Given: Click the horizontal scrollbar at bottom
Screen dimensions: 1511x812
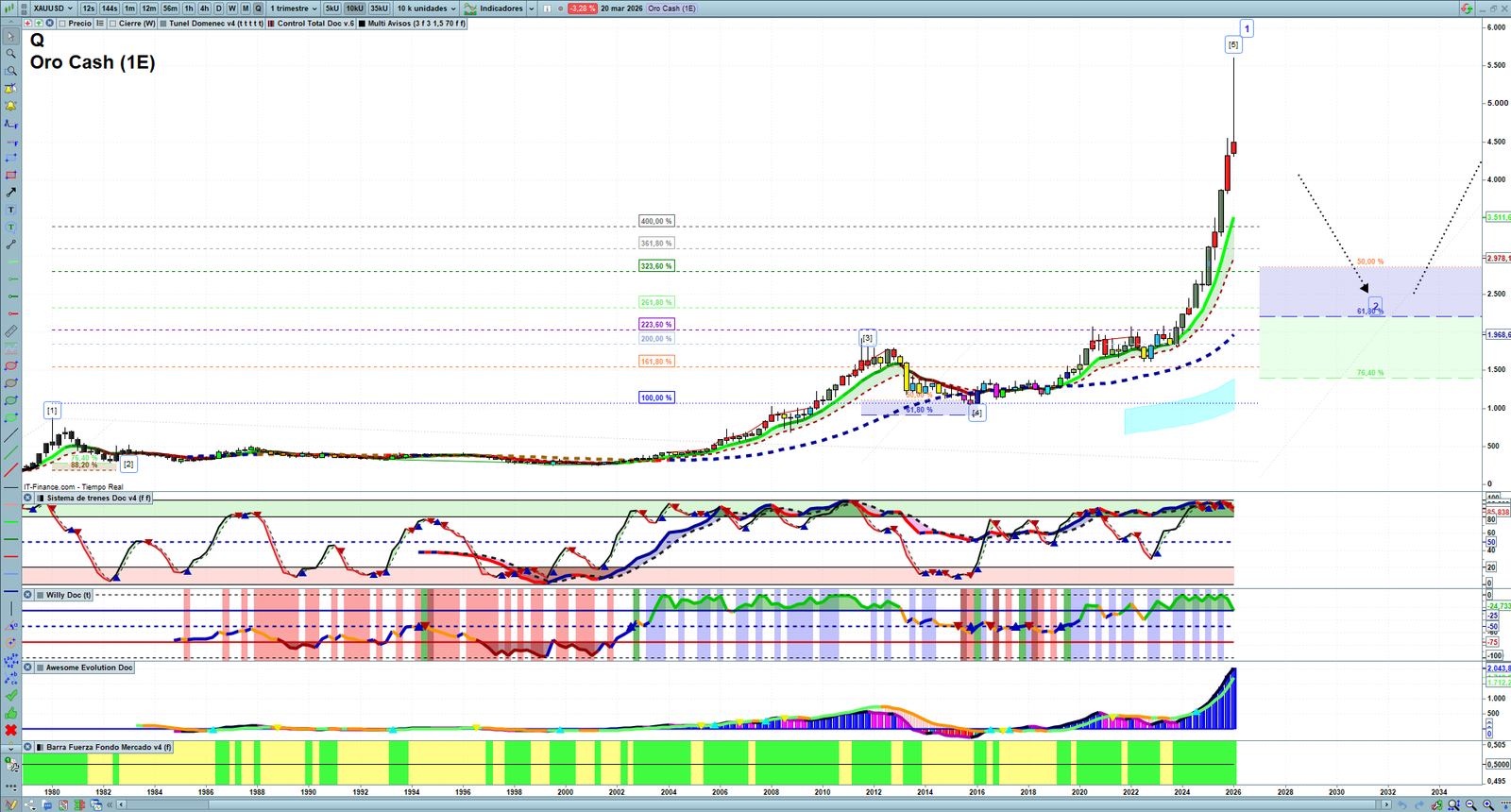Looking at the screenshot, I should coord(755,804).
